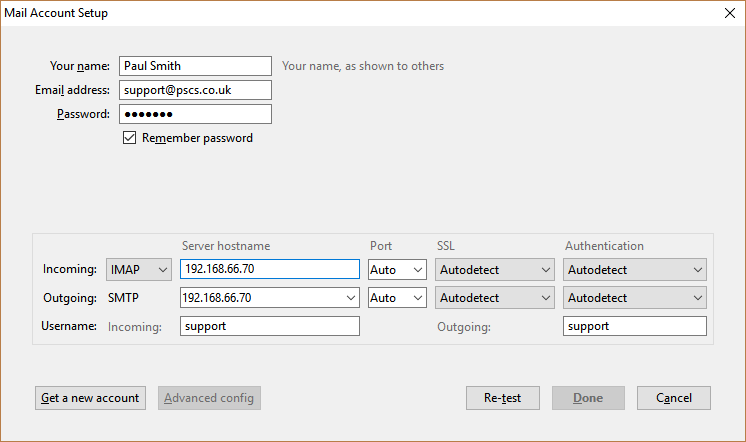Open the Outgoing SSL Autodetect dropdown
The image size is (746, 442).
point(495,298)
